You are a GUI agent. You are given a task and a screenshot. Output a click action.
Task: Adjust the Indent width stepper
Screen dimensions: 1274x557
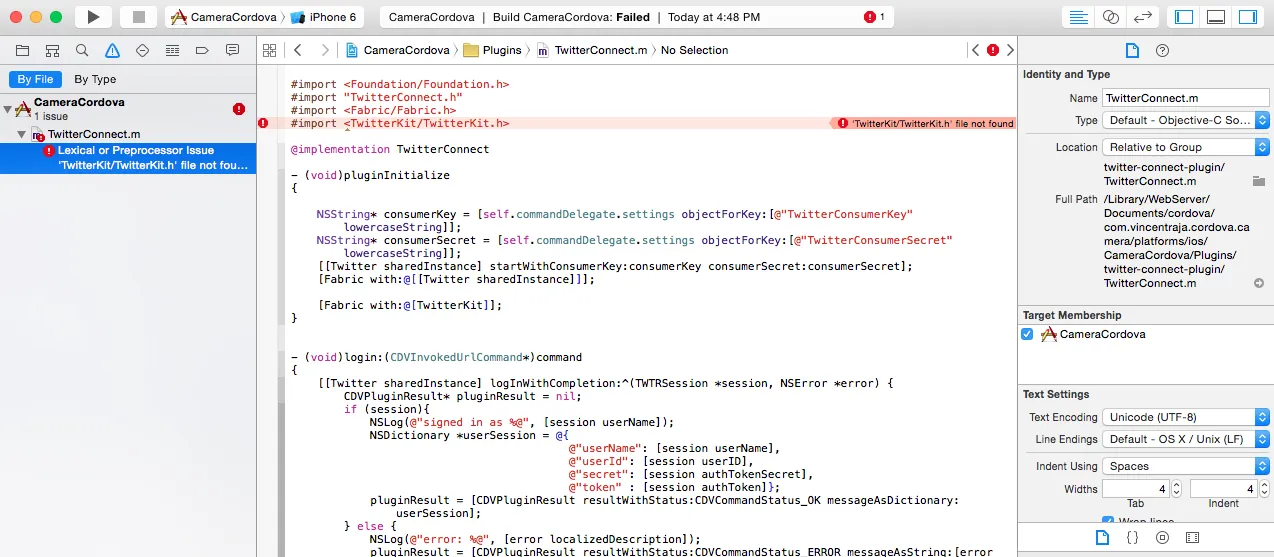tap(1264, 489)
